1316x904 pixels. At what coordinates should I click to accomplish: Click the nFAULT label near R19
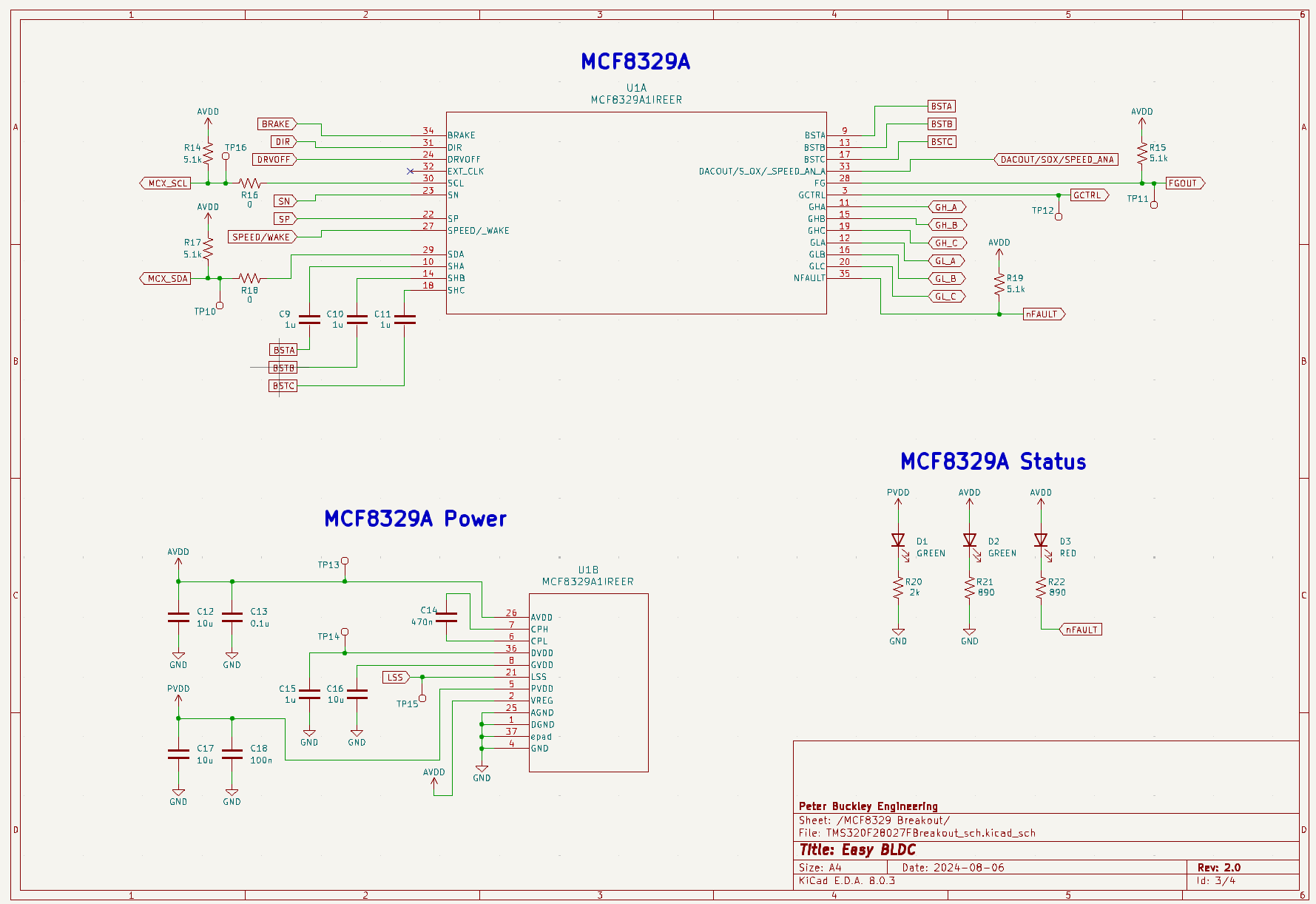[x=1044, y=314]
